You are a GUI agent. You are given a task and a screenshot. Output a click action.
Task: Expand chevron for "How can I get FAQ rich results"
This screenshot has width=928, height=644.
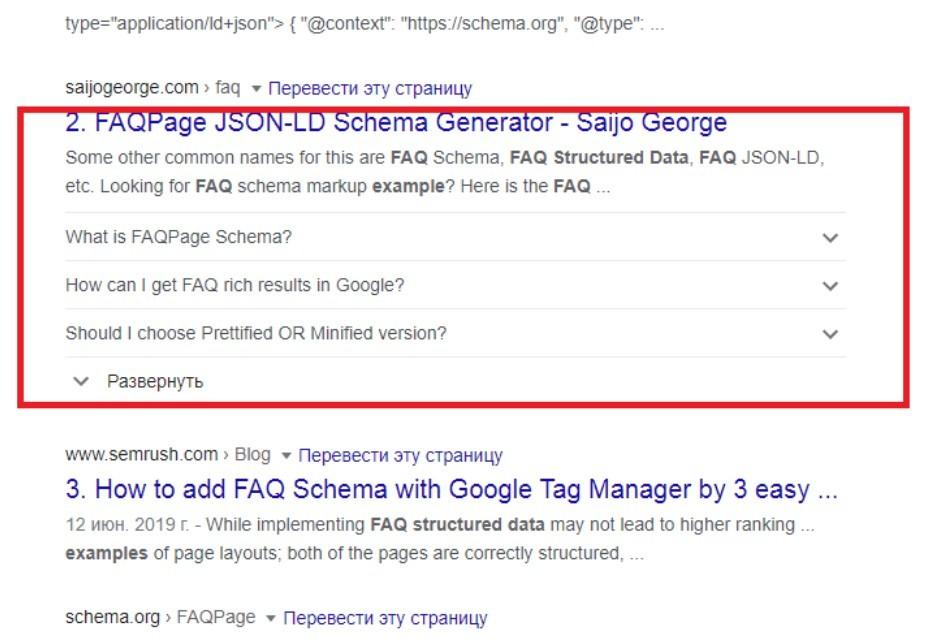[829, 286]
